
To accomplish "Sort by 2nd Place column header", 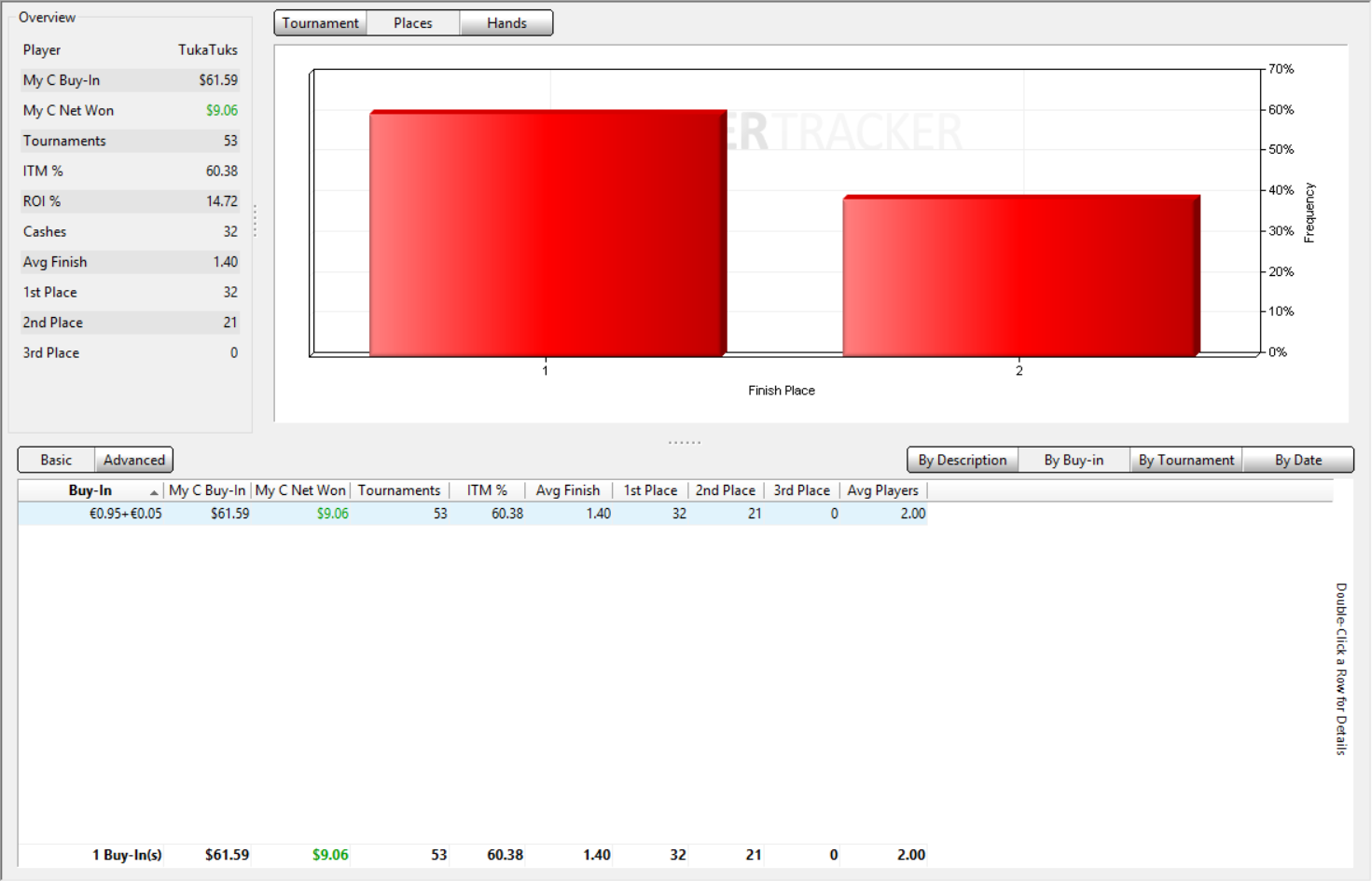I will point(726,490).
